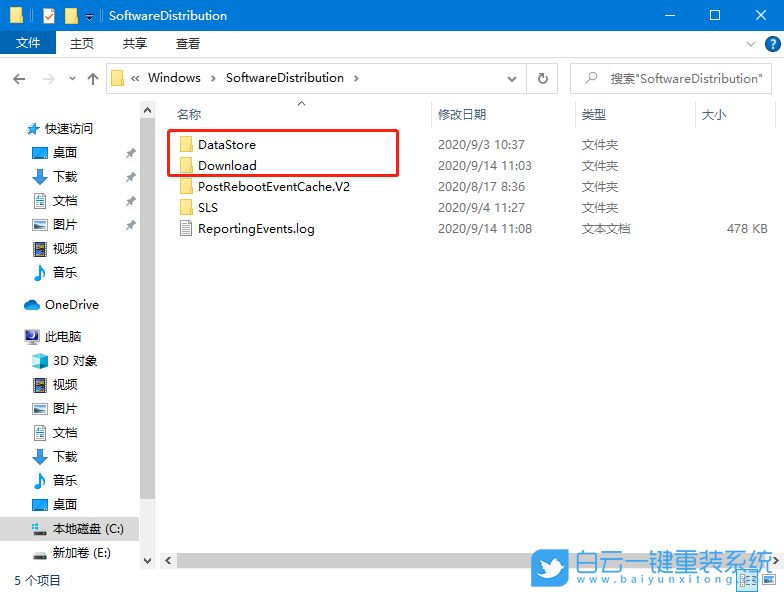Select the Download folder icon
This screenshot has width=784, height=592.
186,166
